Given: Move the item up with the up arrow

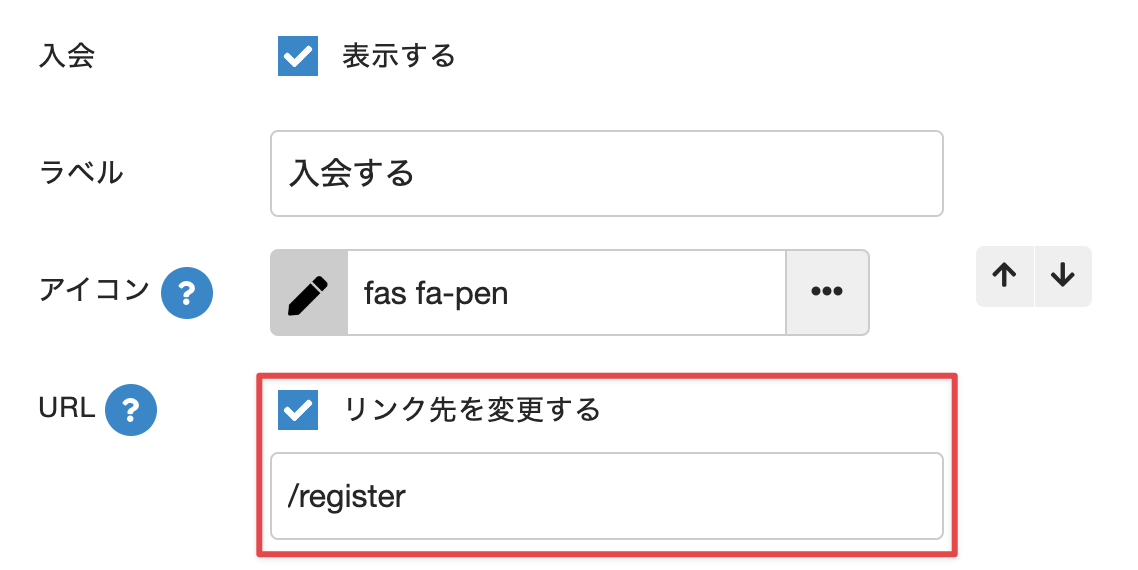Looking at the screenshot, I should coord(1005,277).
